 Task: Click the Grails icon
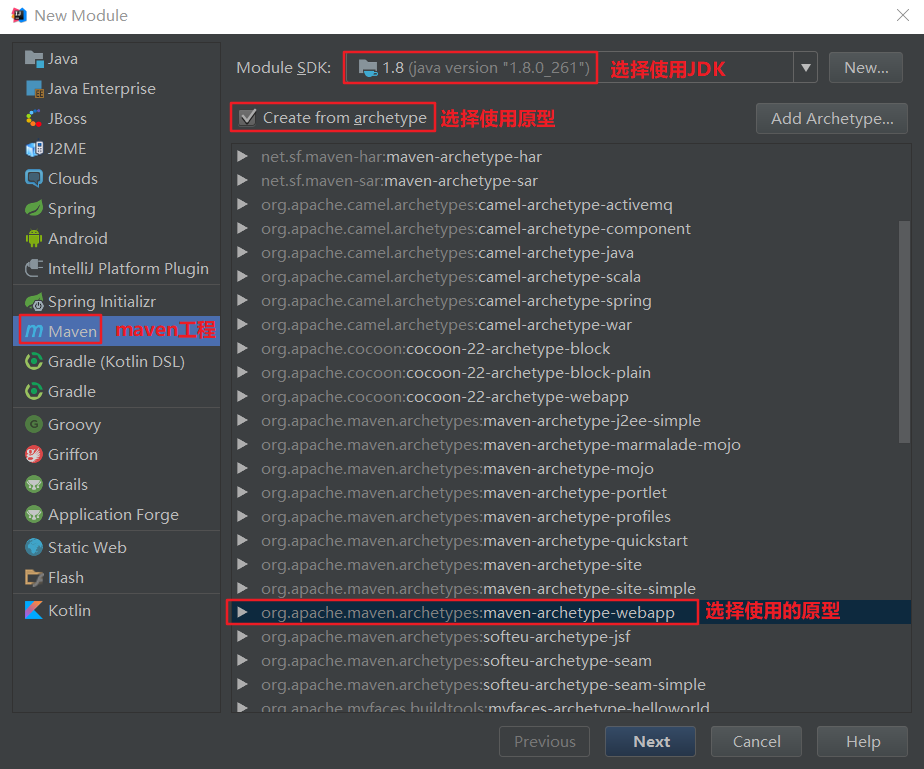34,484
